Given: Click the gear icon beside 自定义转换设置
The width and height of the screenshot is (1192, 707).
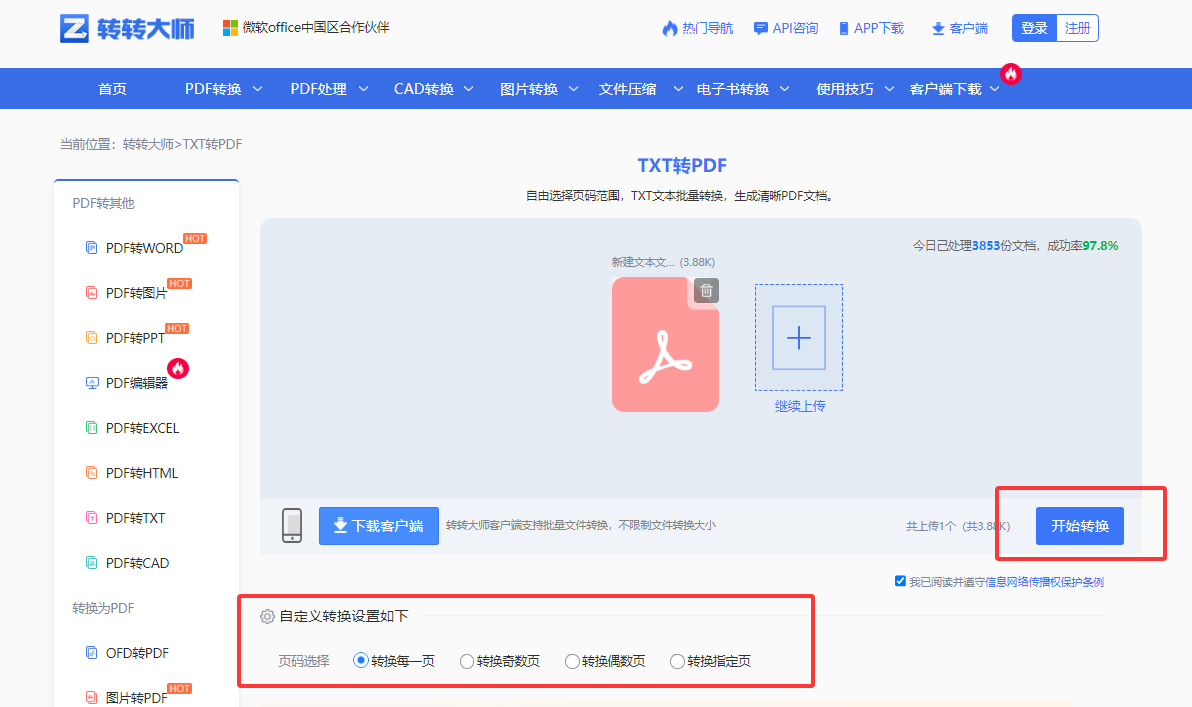Looking at the screenshot, I should [x=267, y=617].
